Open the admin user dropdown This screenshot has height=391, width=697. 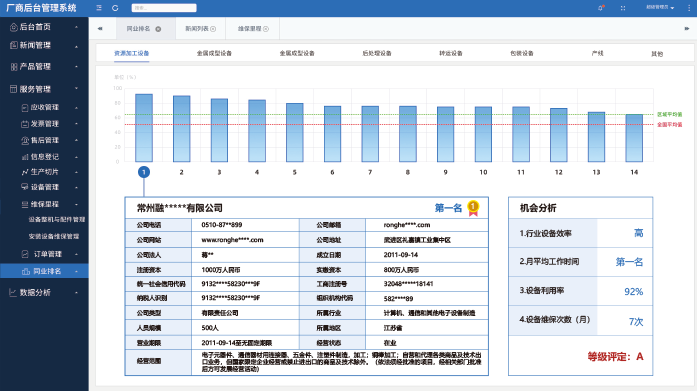(x=660, y=8)
